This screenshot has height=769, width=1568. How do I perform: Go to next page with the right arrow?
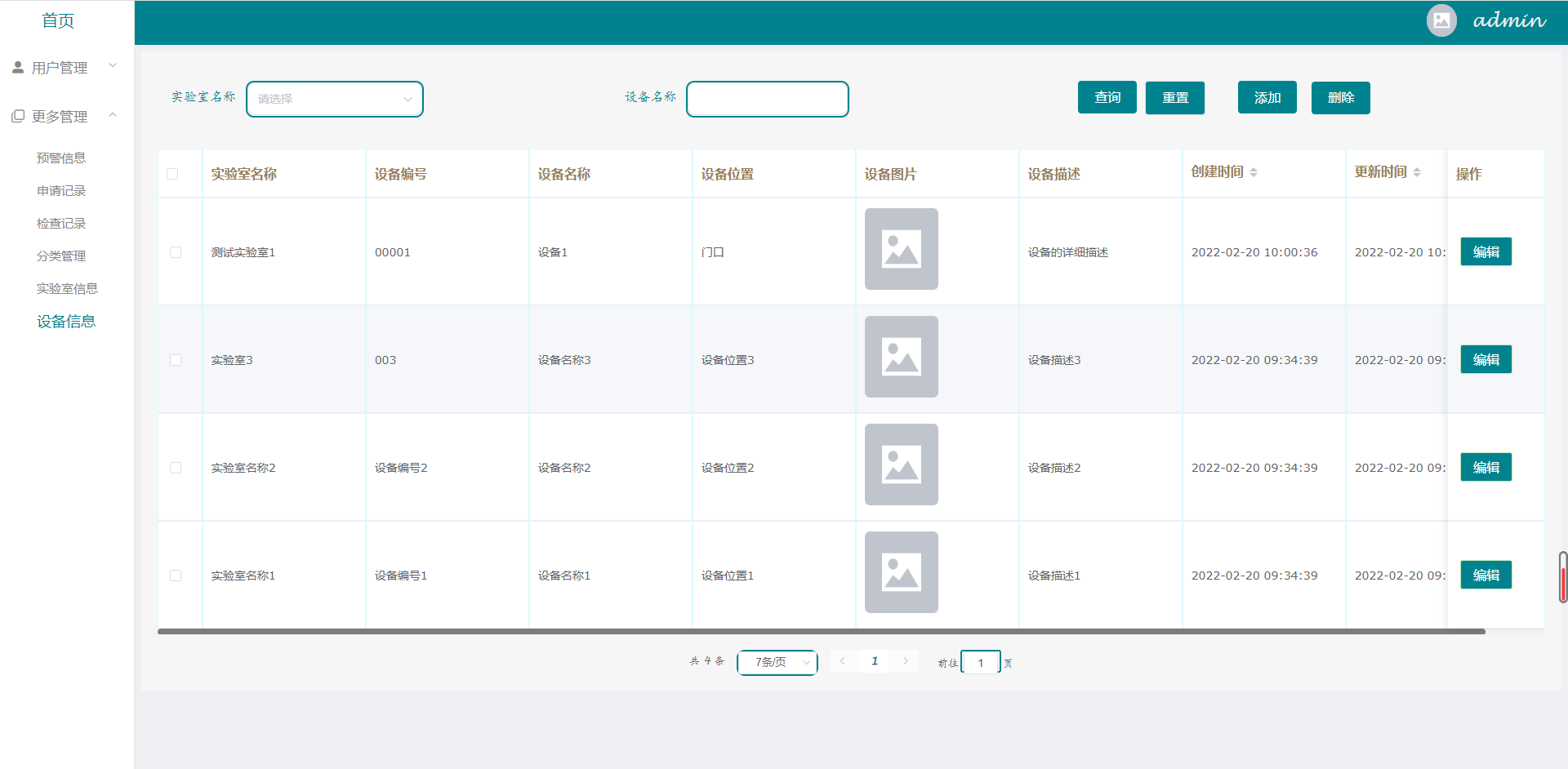[905, 661]
